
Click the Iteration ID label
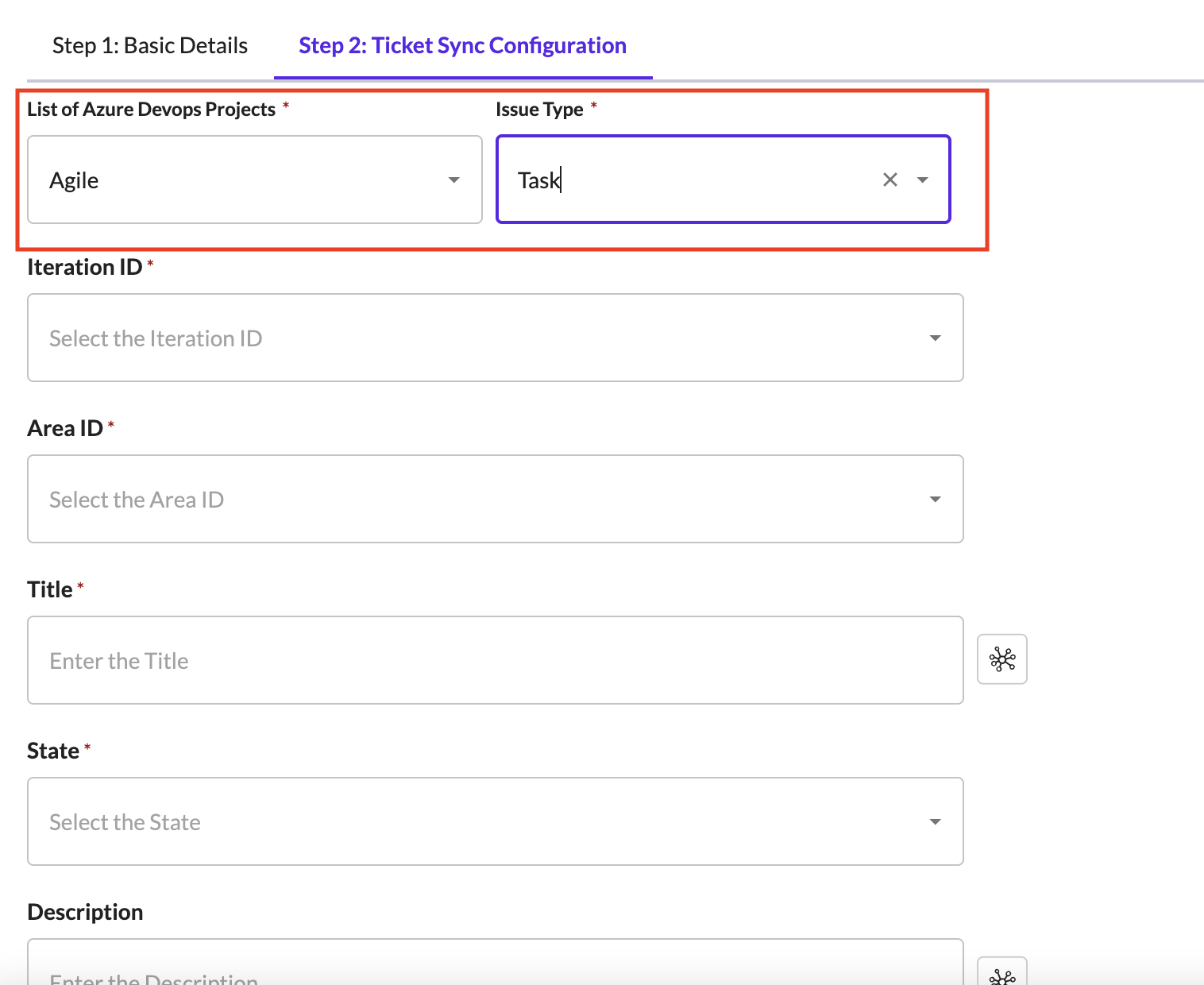pyautogui.click(x=85, y=268)
